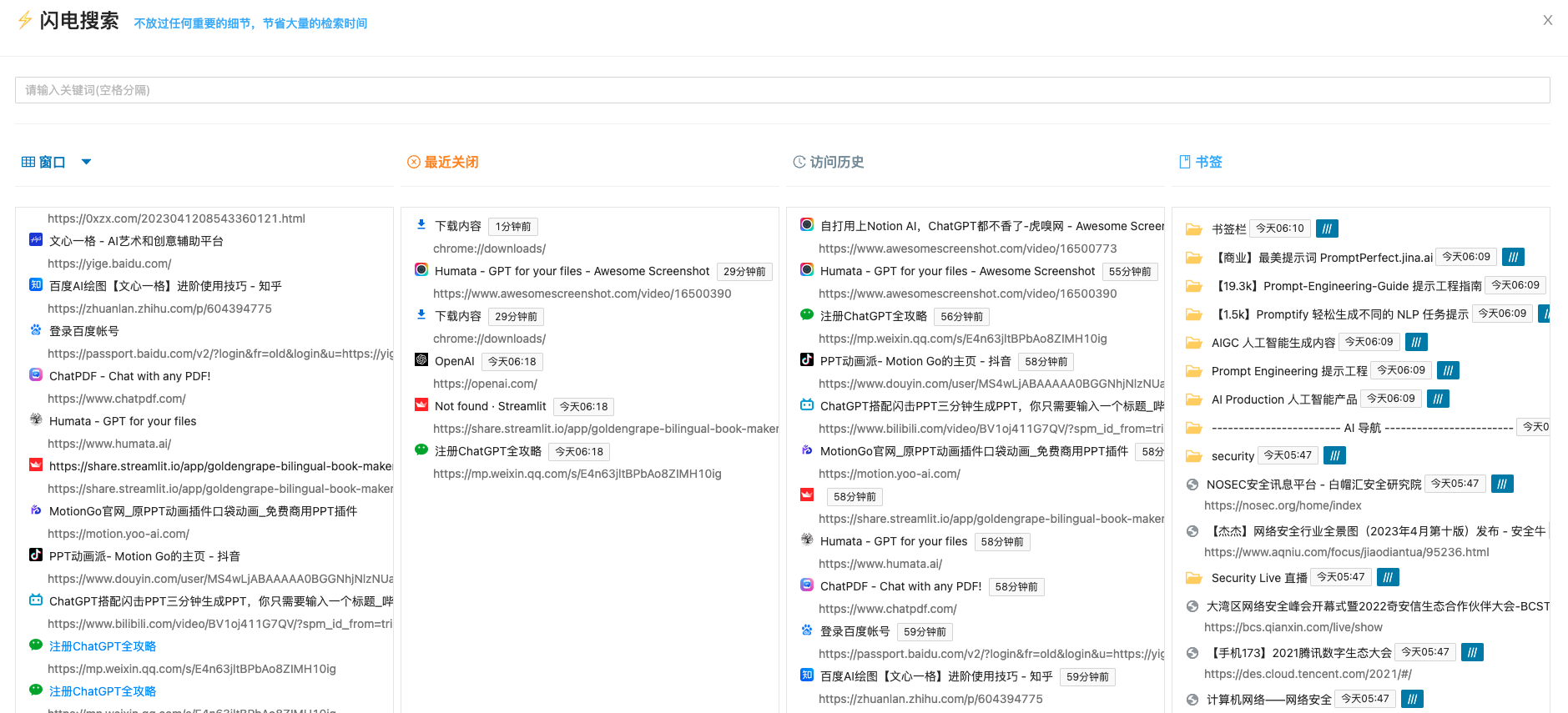Click the MotionGo icon in window list

click(36, 510)
